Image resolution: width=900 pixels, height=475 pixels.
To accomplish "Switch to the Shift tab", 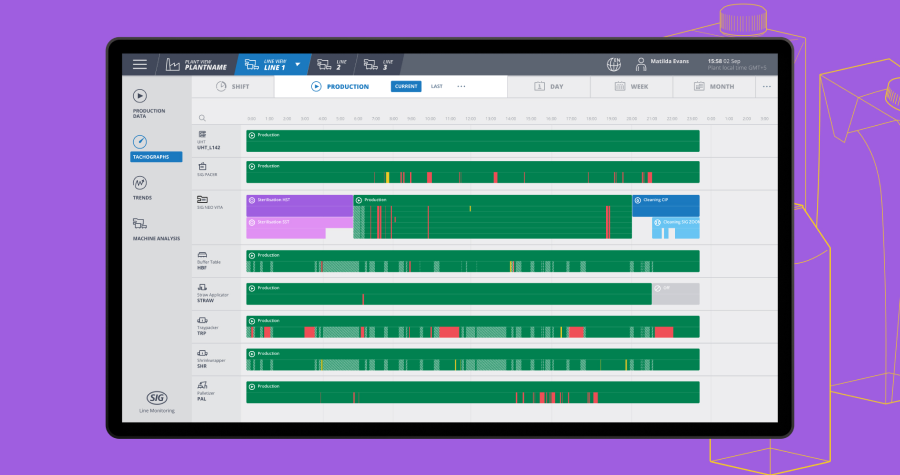I will [232, 87].
